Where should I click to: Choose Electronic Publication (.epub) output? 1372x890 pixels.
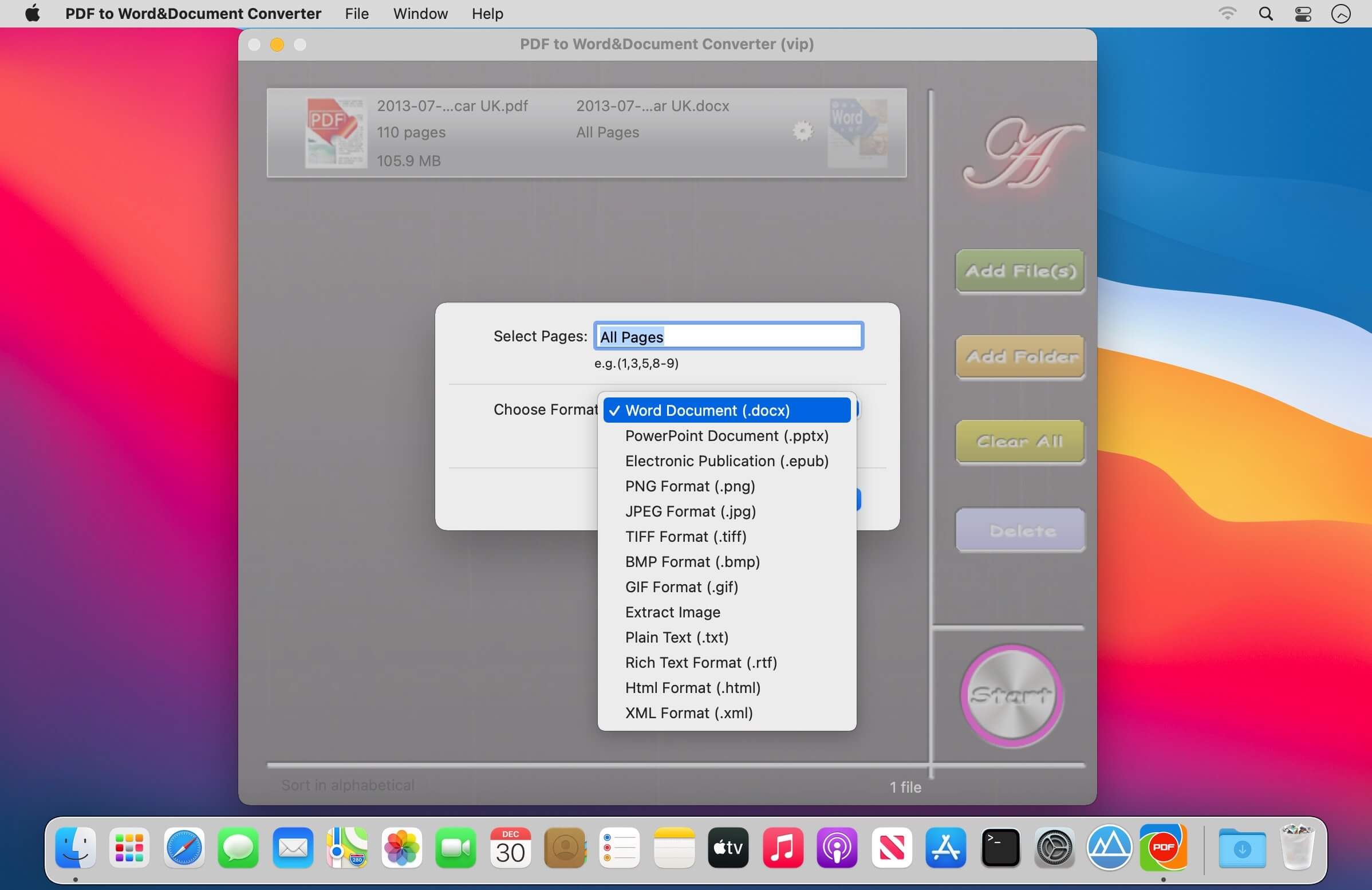pyautogui.click(x=726, y=460)
